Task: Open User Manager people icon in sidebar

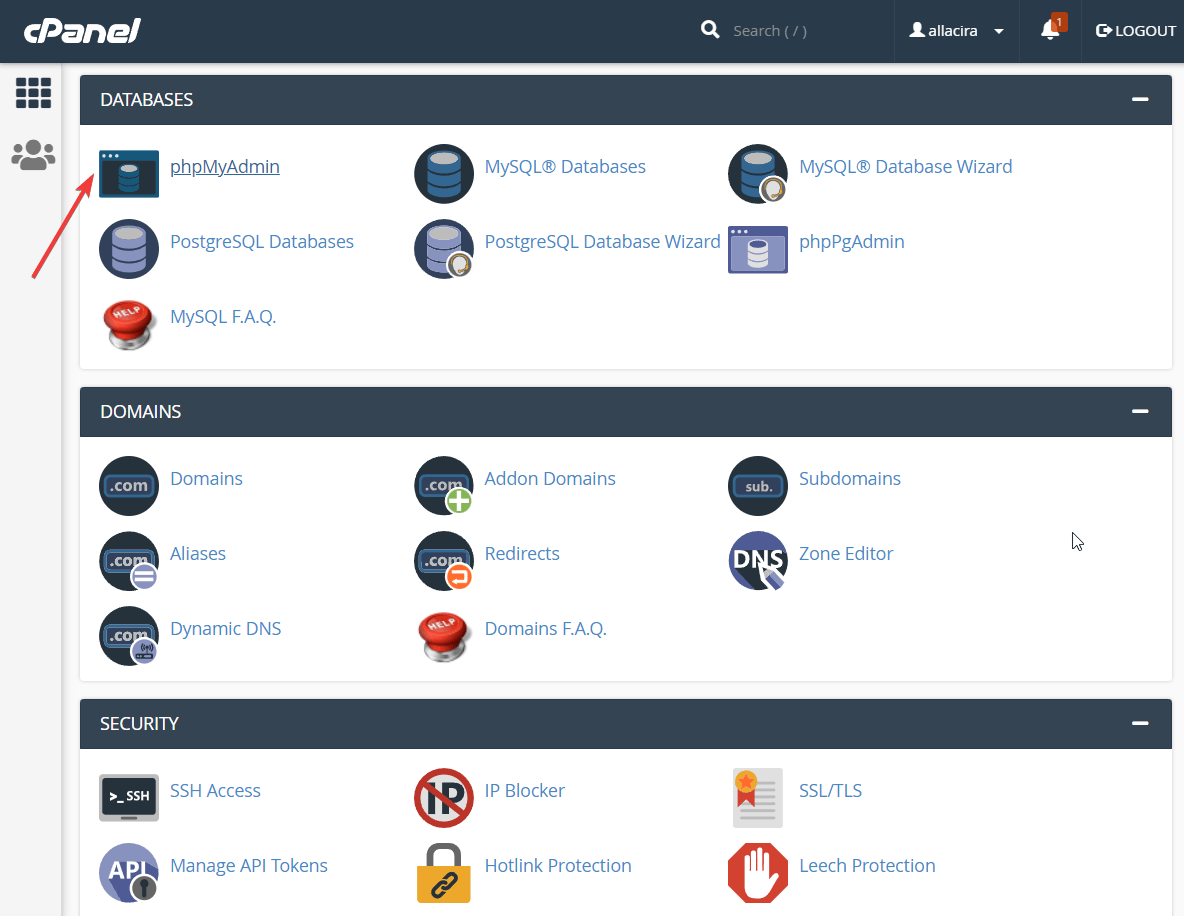Action: click(x=33, y=156)
